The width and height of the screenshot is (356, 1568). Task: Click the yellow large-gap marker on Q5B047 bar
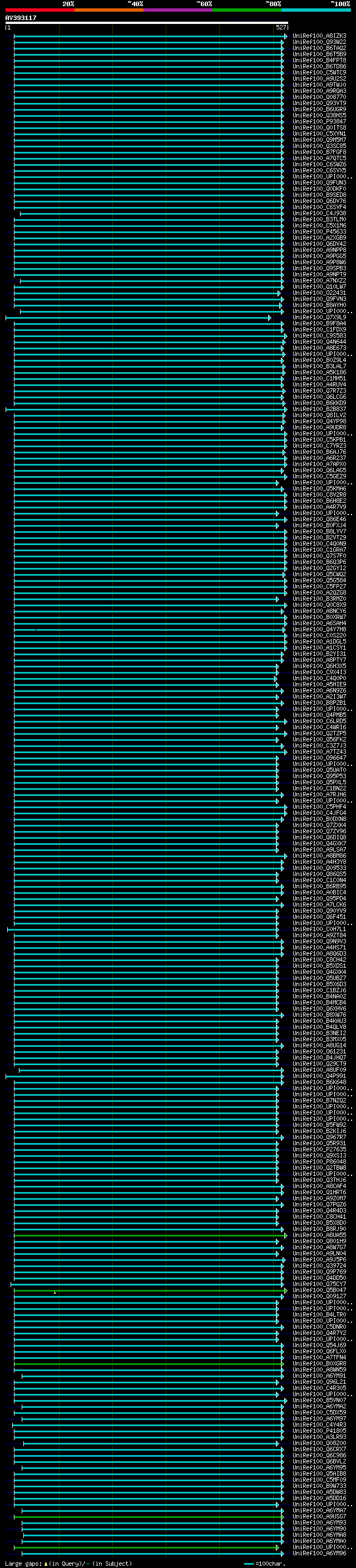55,1292
